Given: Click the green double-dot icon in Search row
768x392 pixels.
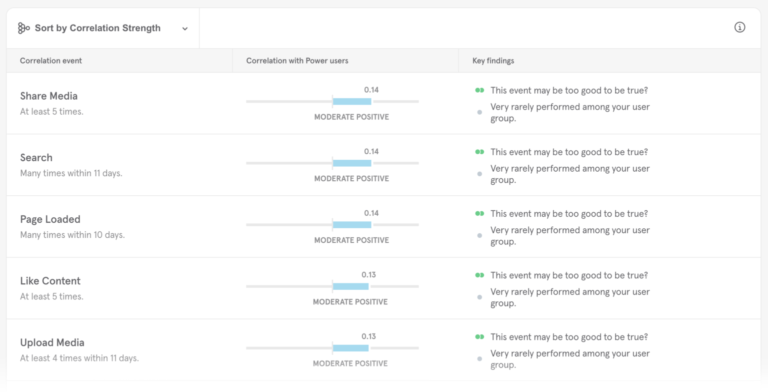Looking at the screenshot, I should click(x=480, y=152).
